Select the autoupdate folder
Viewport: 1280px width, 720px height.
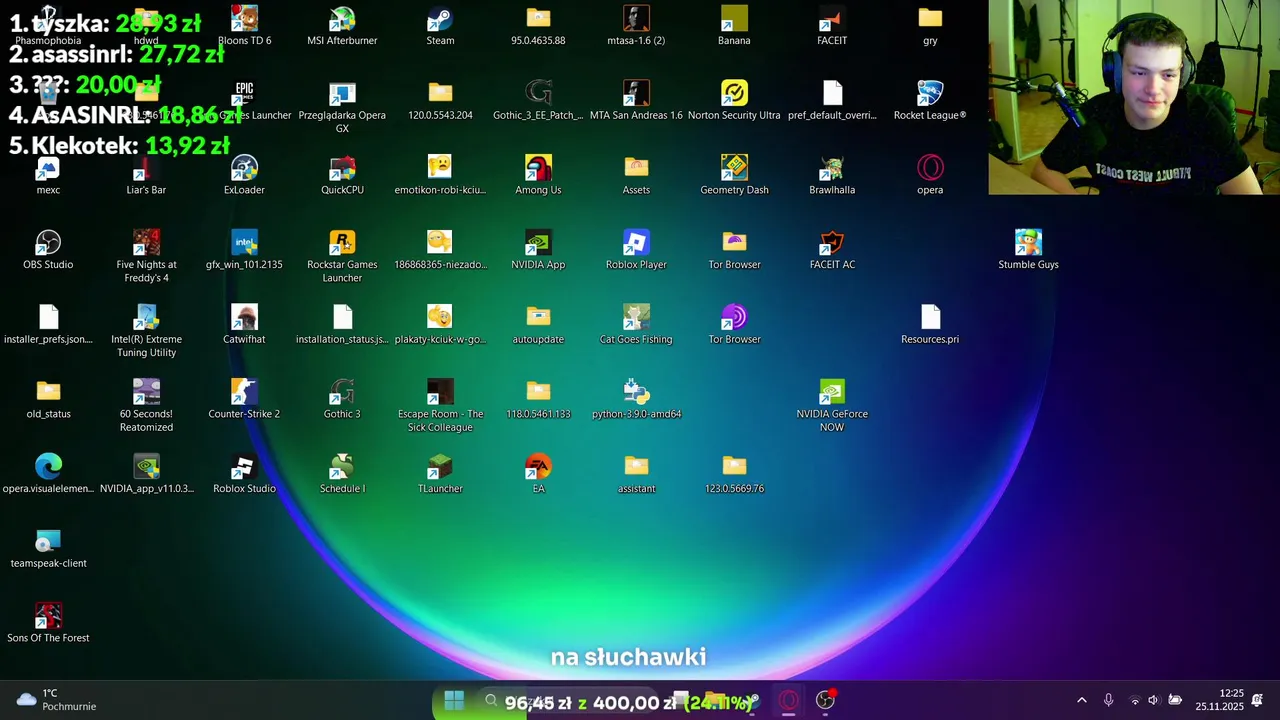(538, 325)
